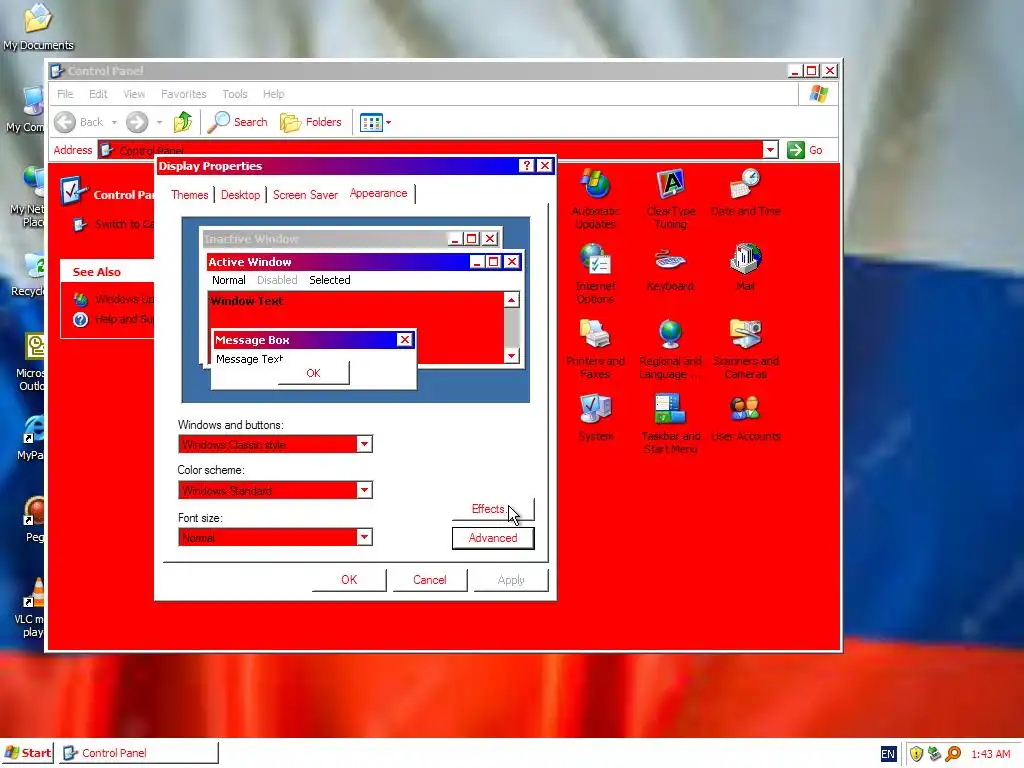Switch to the Screen Saver tab
1024x768 pixels.
tap(305, 195)
